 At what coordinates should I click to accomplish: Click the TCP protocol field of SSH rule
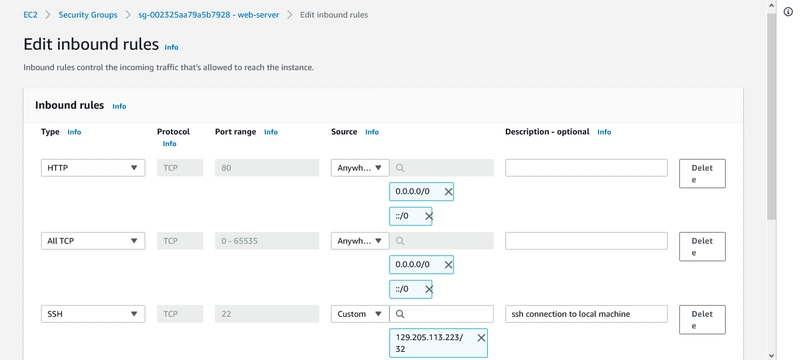(180, 314)
